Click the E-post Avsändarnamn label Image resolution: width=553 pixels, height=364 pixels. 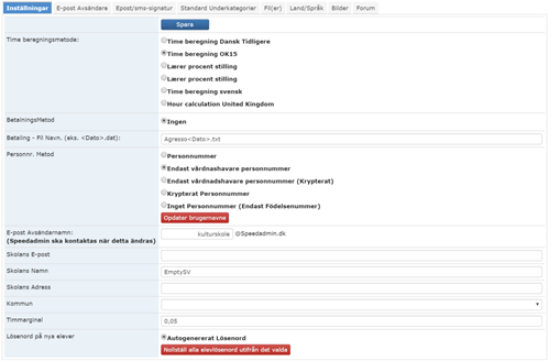40,233
